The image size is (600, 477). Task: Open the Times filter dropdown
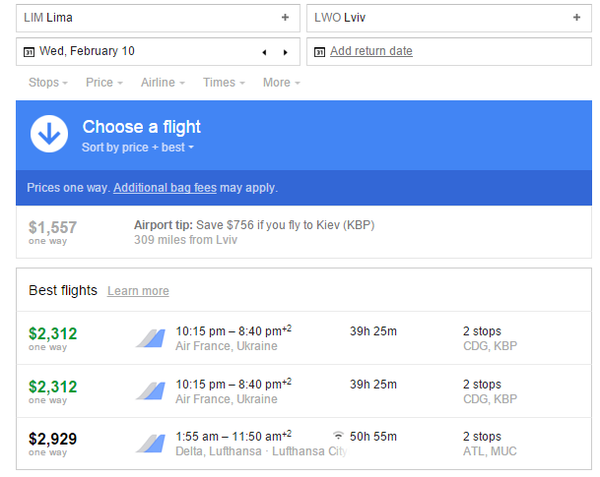click(224, 83)
